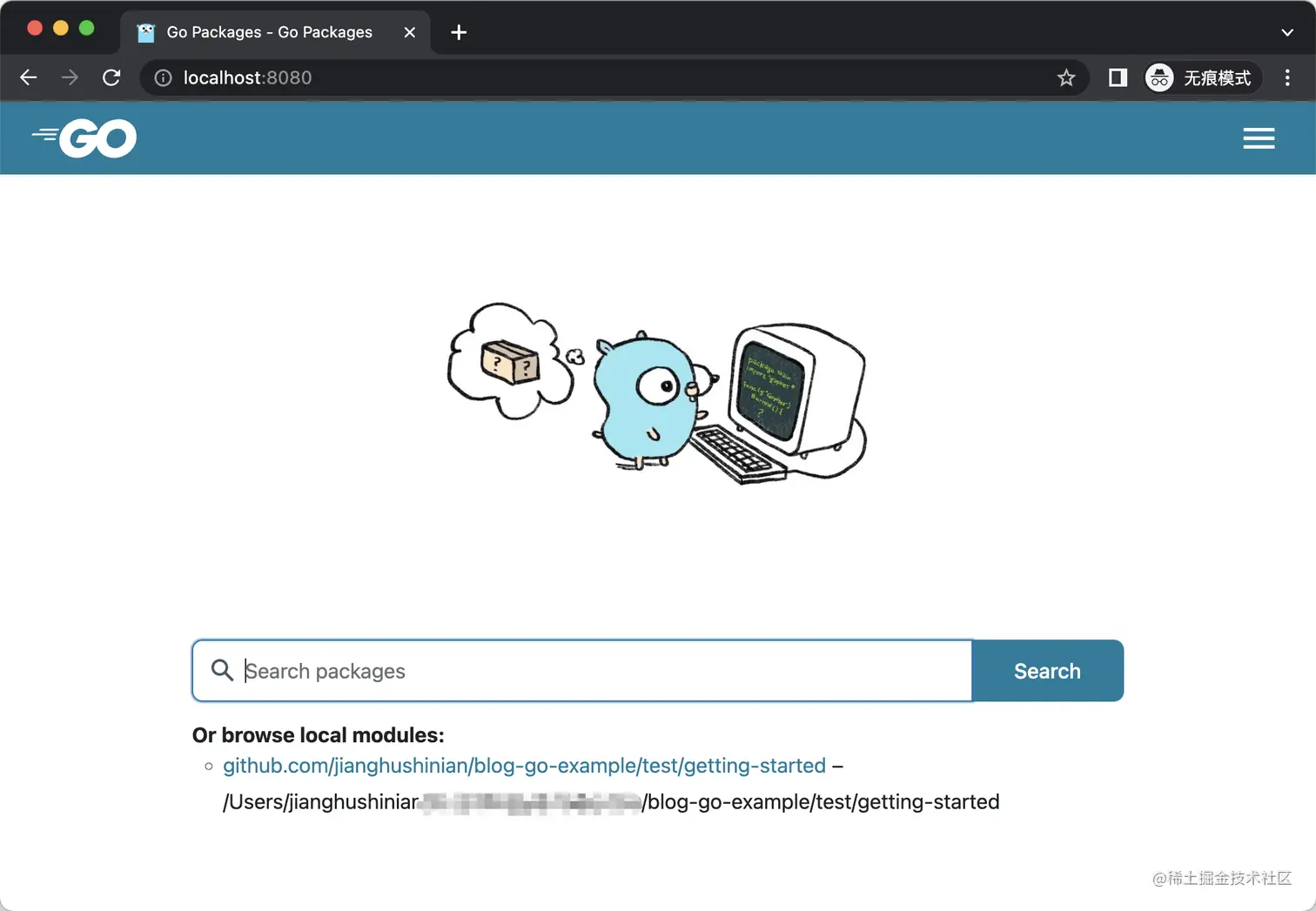1316x911 pixels.
Task: Minimize the window with yellow button
Action: click(x=61, y=28)
